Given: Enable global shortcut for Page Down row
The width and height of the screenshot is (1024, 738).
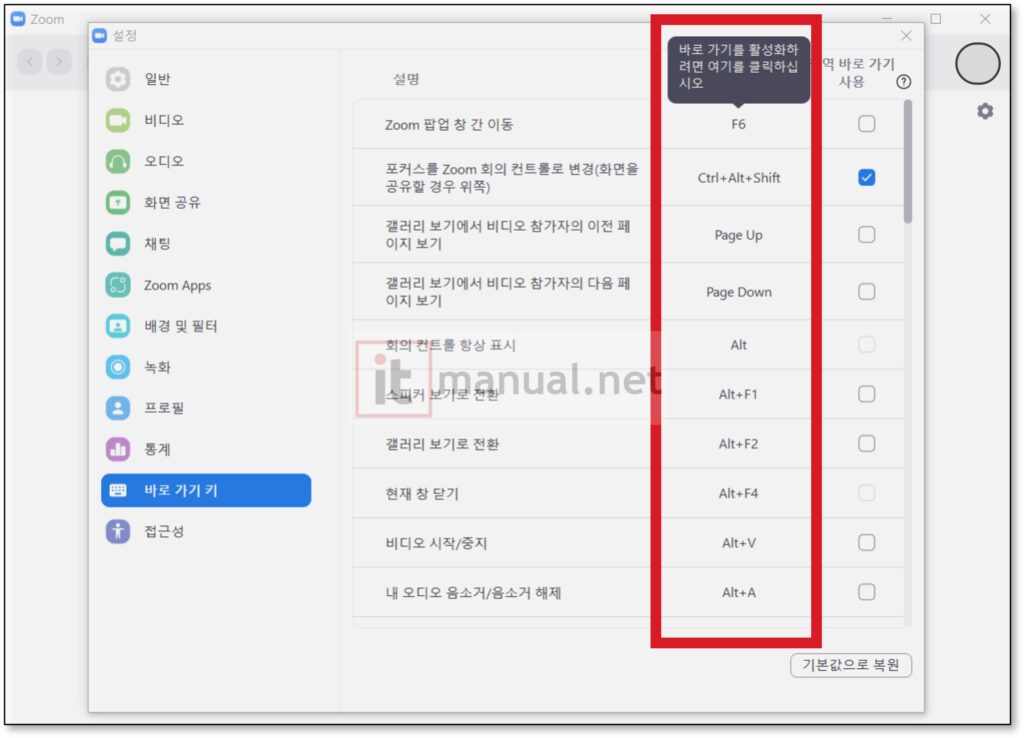Looking at the screenshot, I should (867, 291).
